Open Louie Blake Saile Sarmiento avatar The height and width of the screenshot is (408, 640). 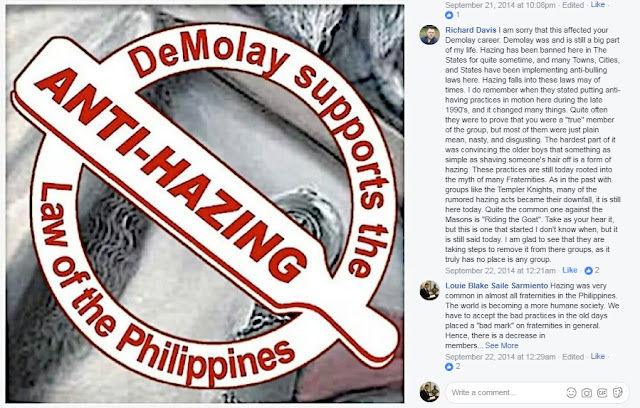[x=429, y=290]
